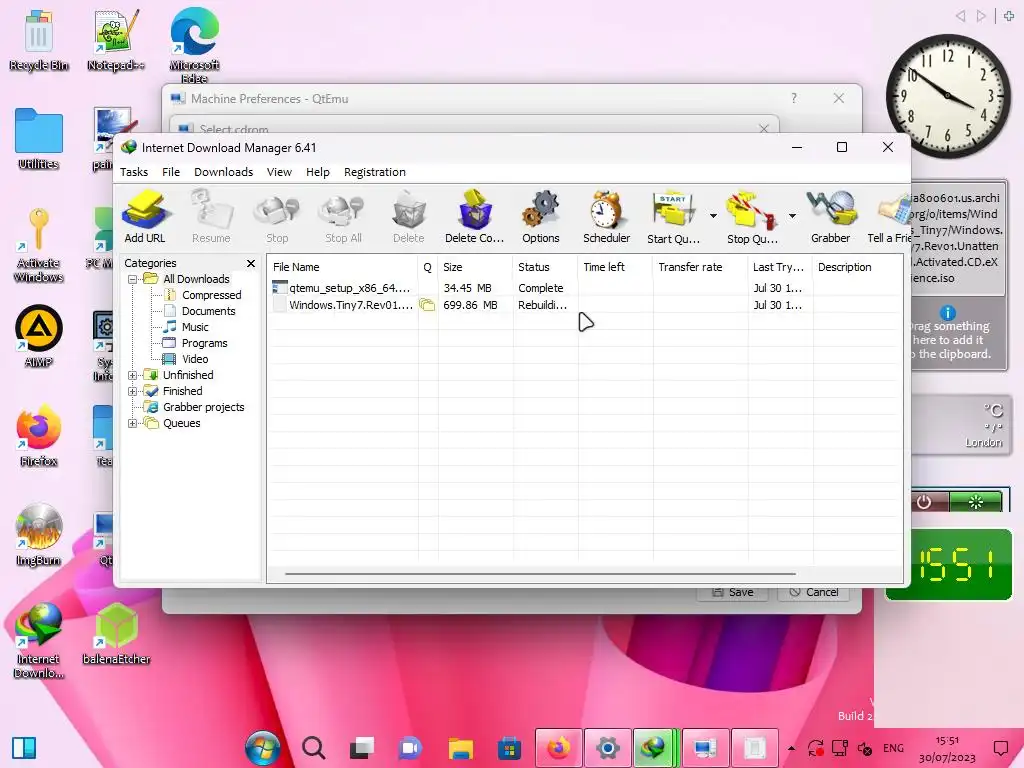Screen dimensions: 1024x768
Task: Click the Delete toolbar icon
Action: pyautogui.click(x=409, y=217)
